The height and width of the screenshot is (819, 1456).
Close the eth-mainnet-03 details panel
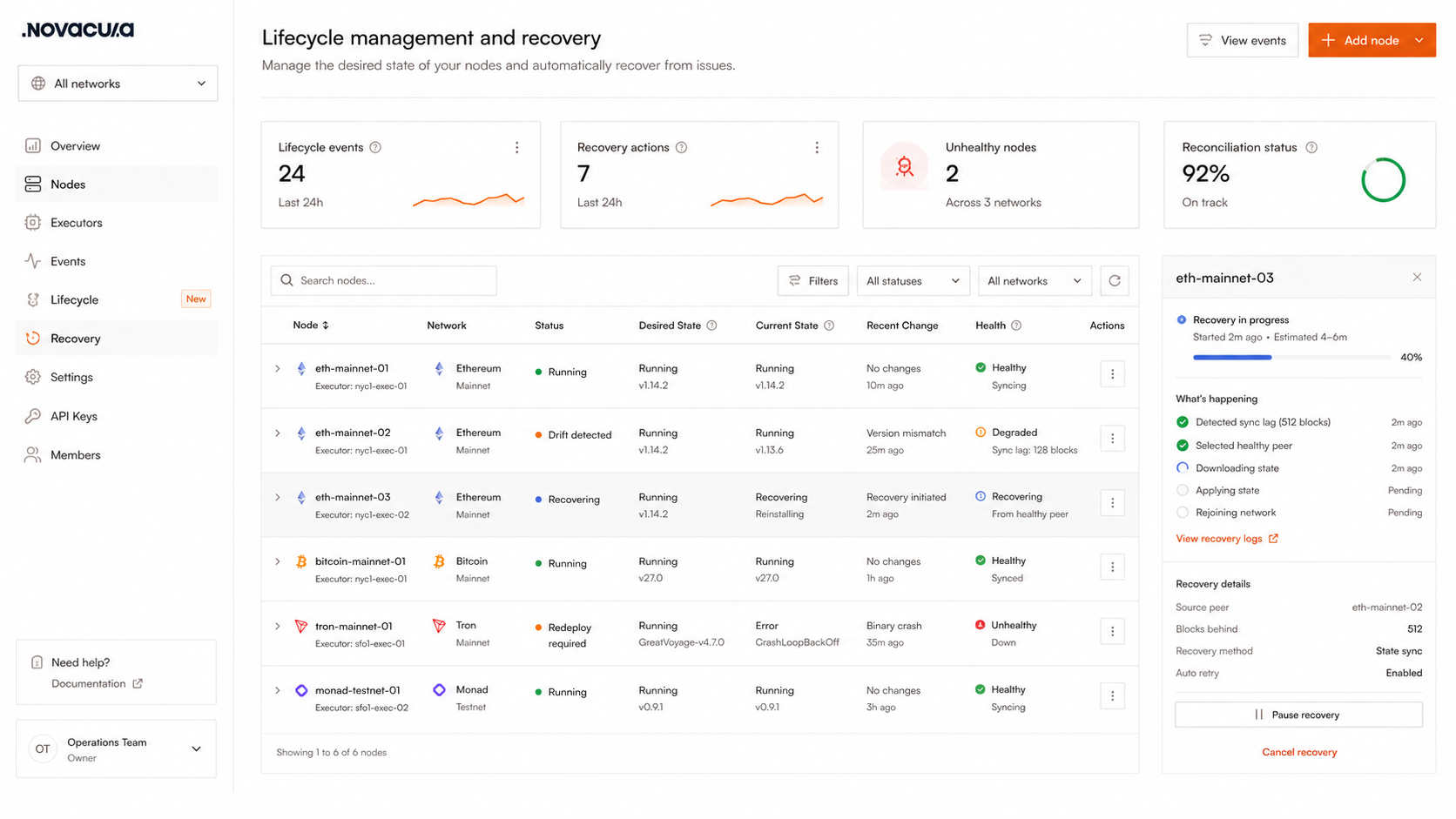[1417, 278]
